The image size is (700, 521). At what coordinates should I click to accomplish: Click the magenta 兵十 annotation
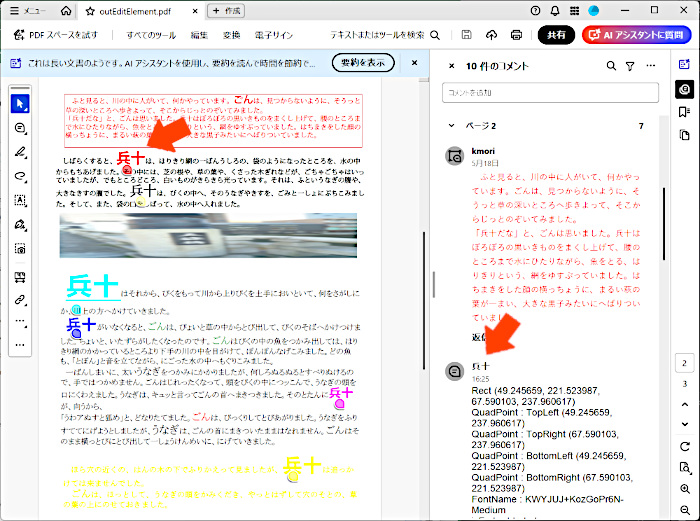pyautogui.click(x=341, y=393)
